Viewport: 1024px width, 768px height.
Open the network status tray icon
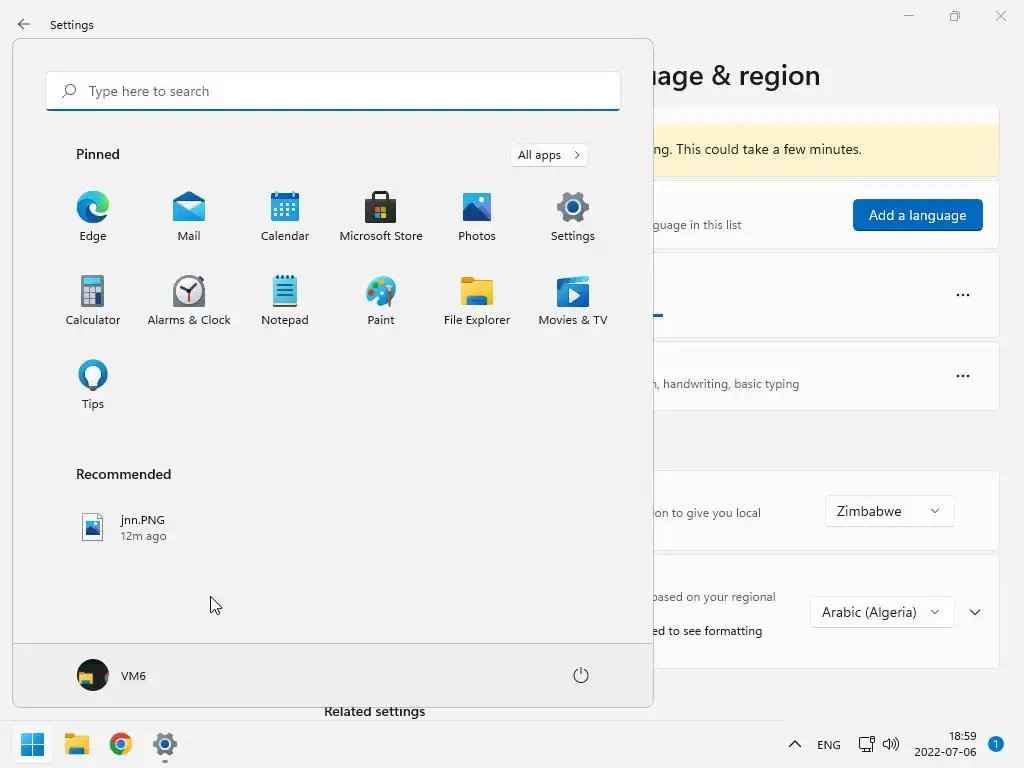coord(867,744)
